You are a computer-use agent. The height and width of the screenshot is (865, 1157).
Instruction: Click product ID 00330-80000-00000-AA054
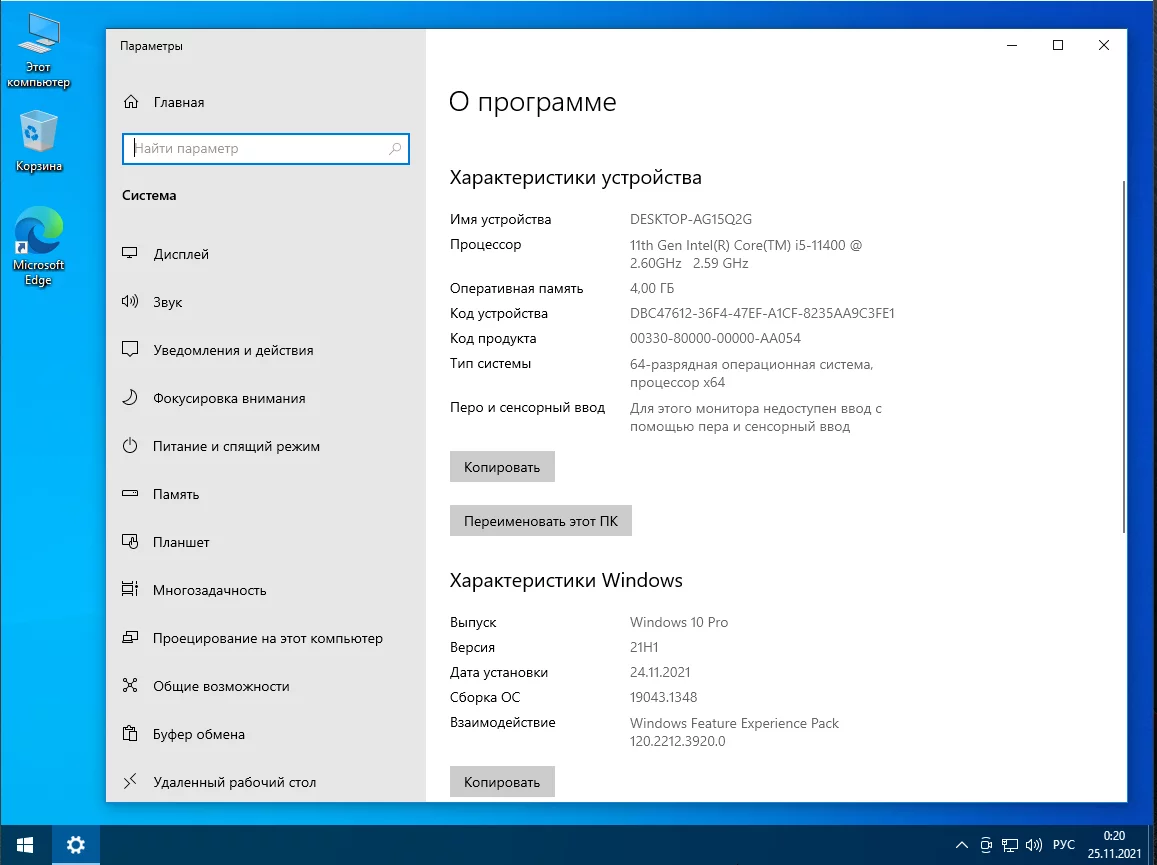point(715,338)
